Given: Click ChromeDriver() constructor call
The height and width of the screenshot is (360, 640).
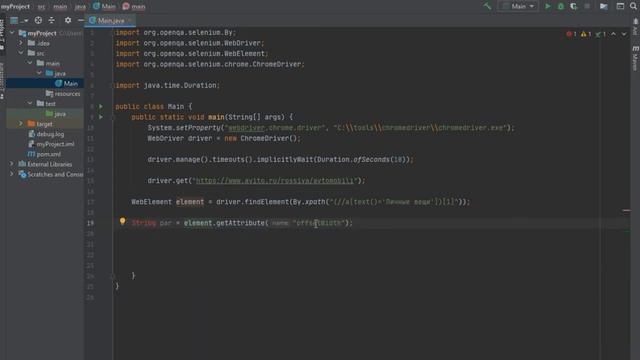Looking at the screenshot, I should [270, 138].
